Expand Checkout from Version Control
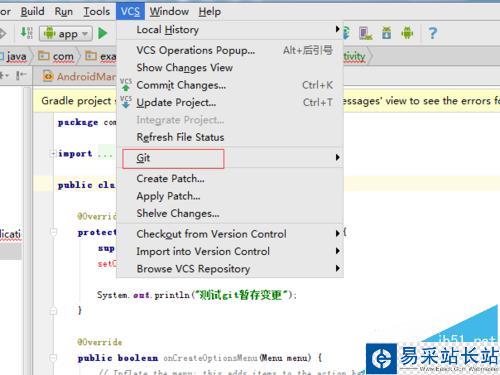The height and width of the screenshot is (375, 500). [230, 234]
